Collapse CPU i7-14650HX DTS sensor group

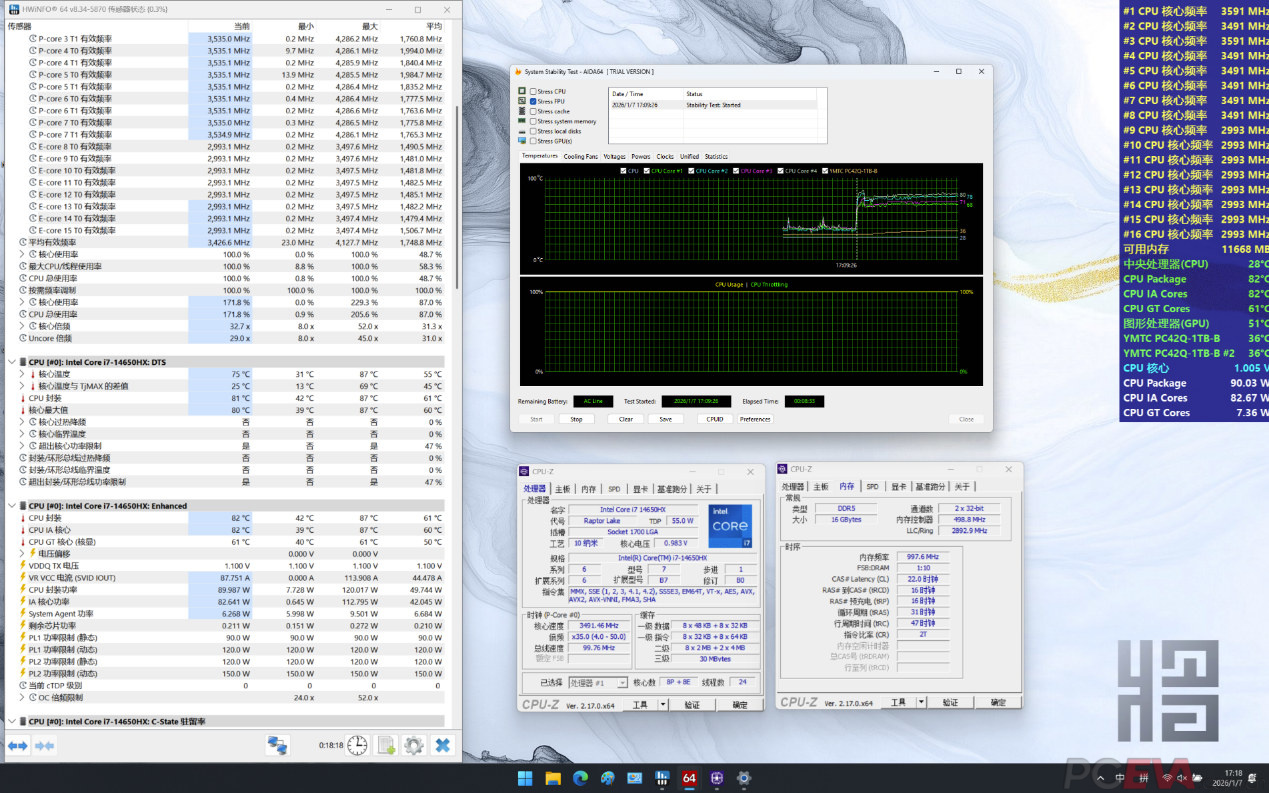point(12,362)
